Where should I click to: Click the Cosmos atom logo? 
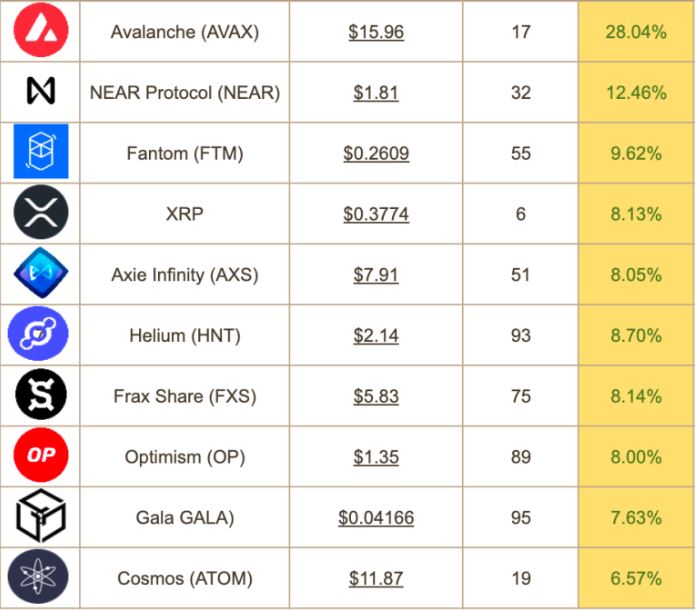click(38, 576)
